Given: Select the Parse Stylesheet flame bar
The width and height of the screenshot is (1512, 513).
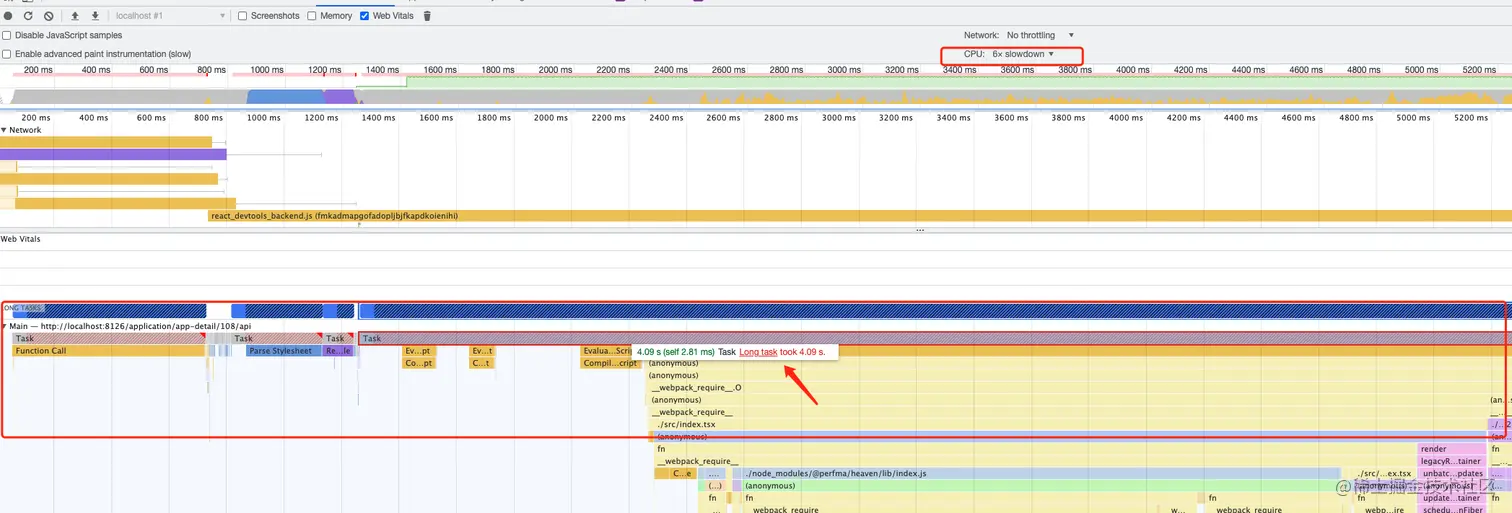Looking at the screenshot, I should click(x=284, y=351).
